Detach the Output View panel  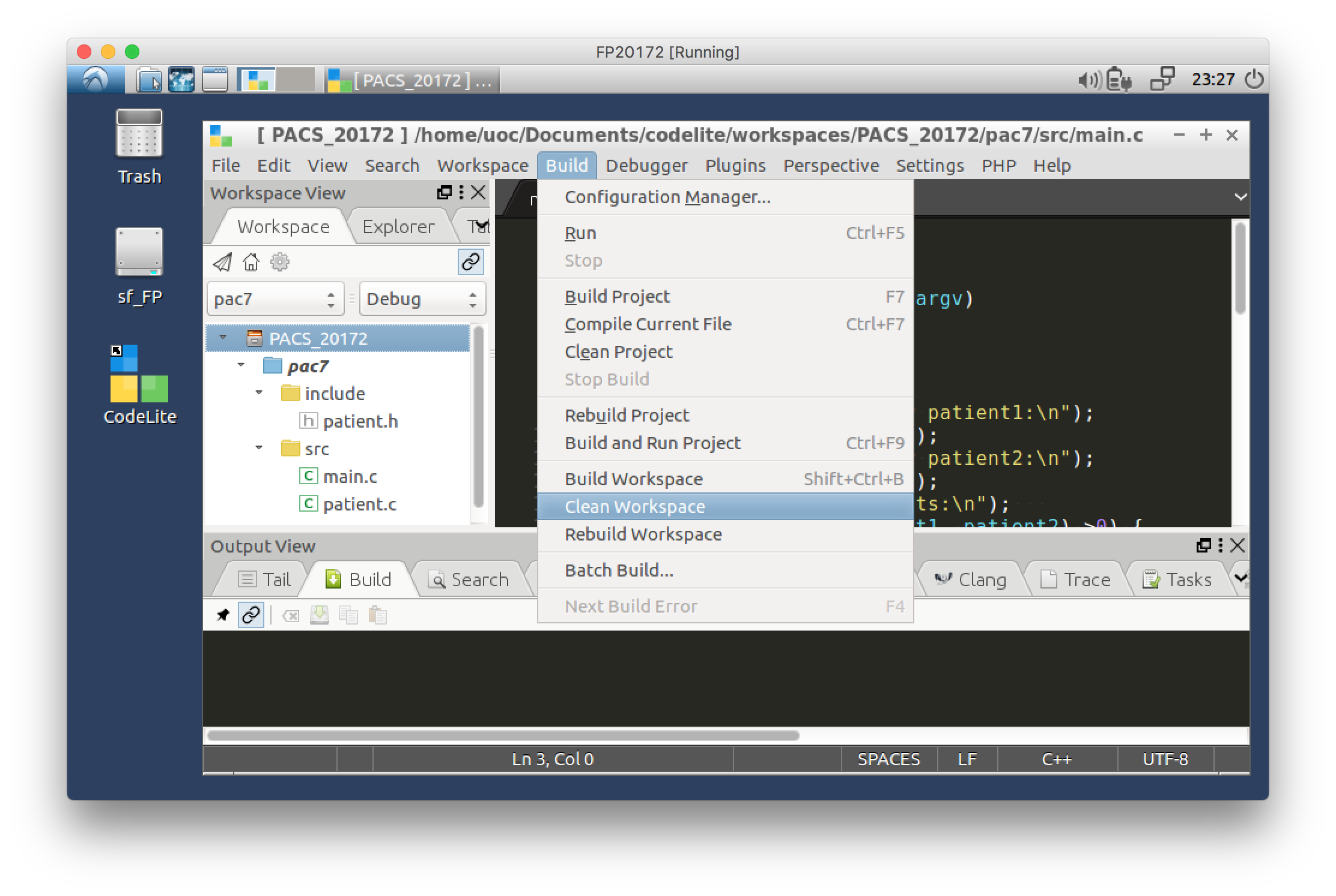coord(1203,545)
